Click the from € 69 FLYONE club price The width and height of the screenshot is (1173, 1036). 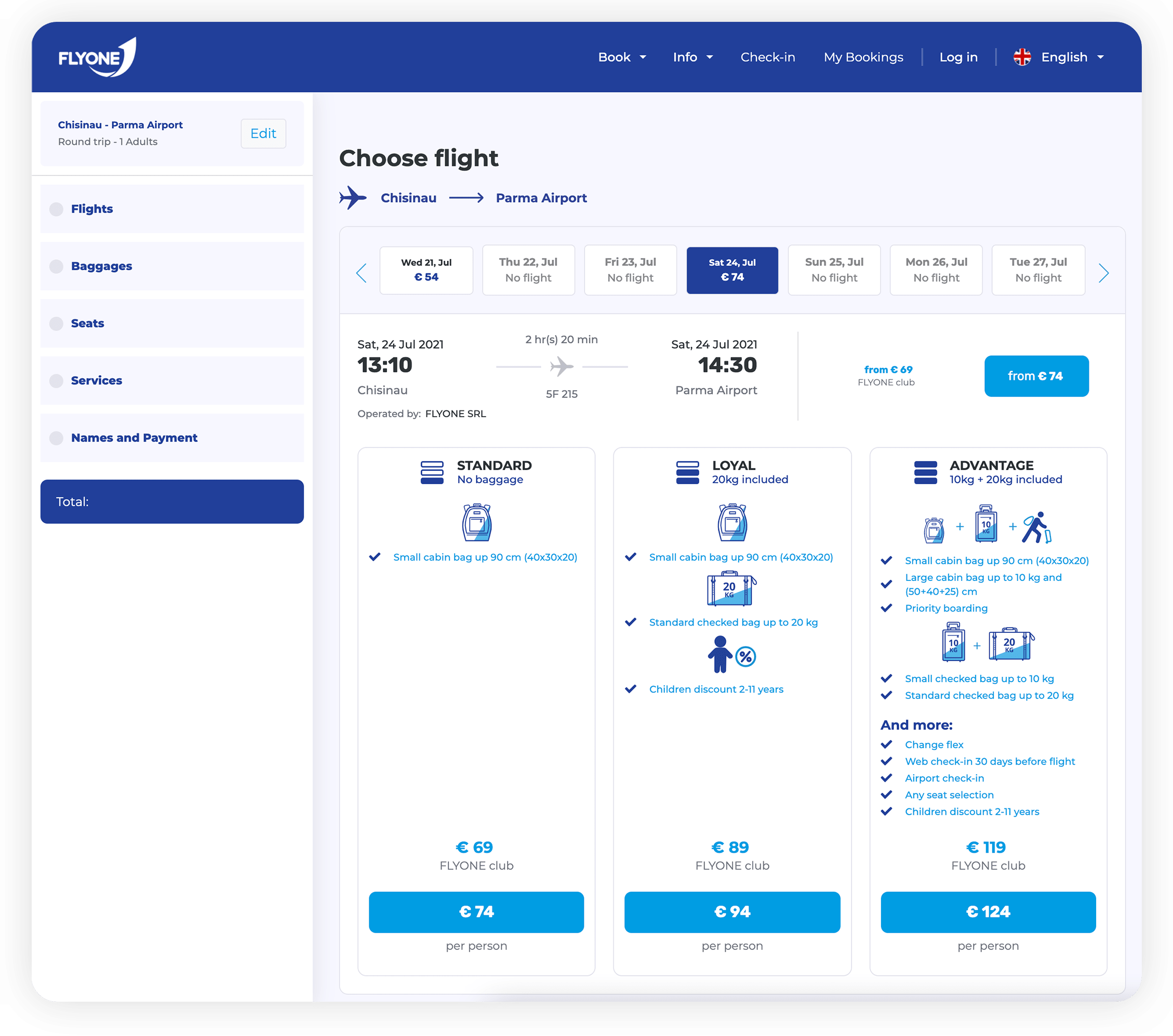[887, 375]
